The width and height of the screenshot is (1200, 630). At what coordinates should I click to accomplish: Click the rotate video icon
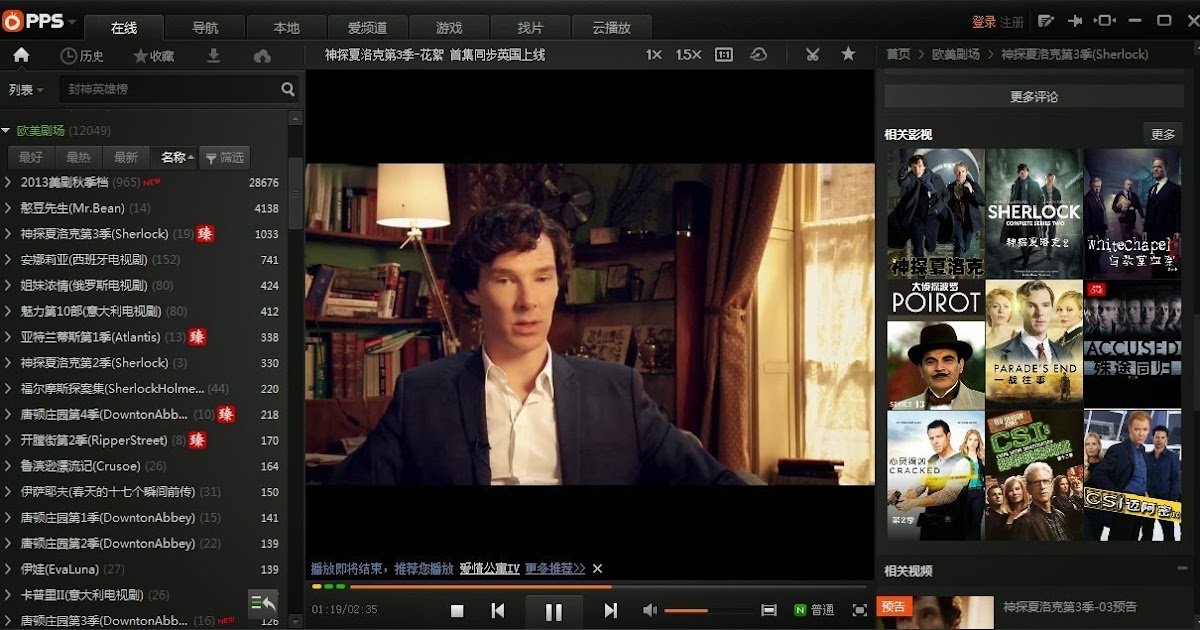pos(759,55)
